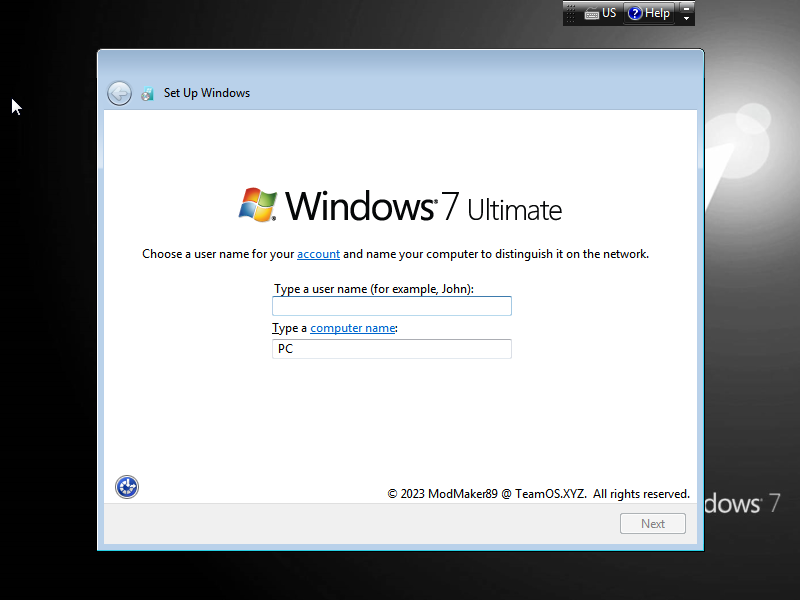
Task: Grab the language bar drag handle
Action: pos(570,13)
